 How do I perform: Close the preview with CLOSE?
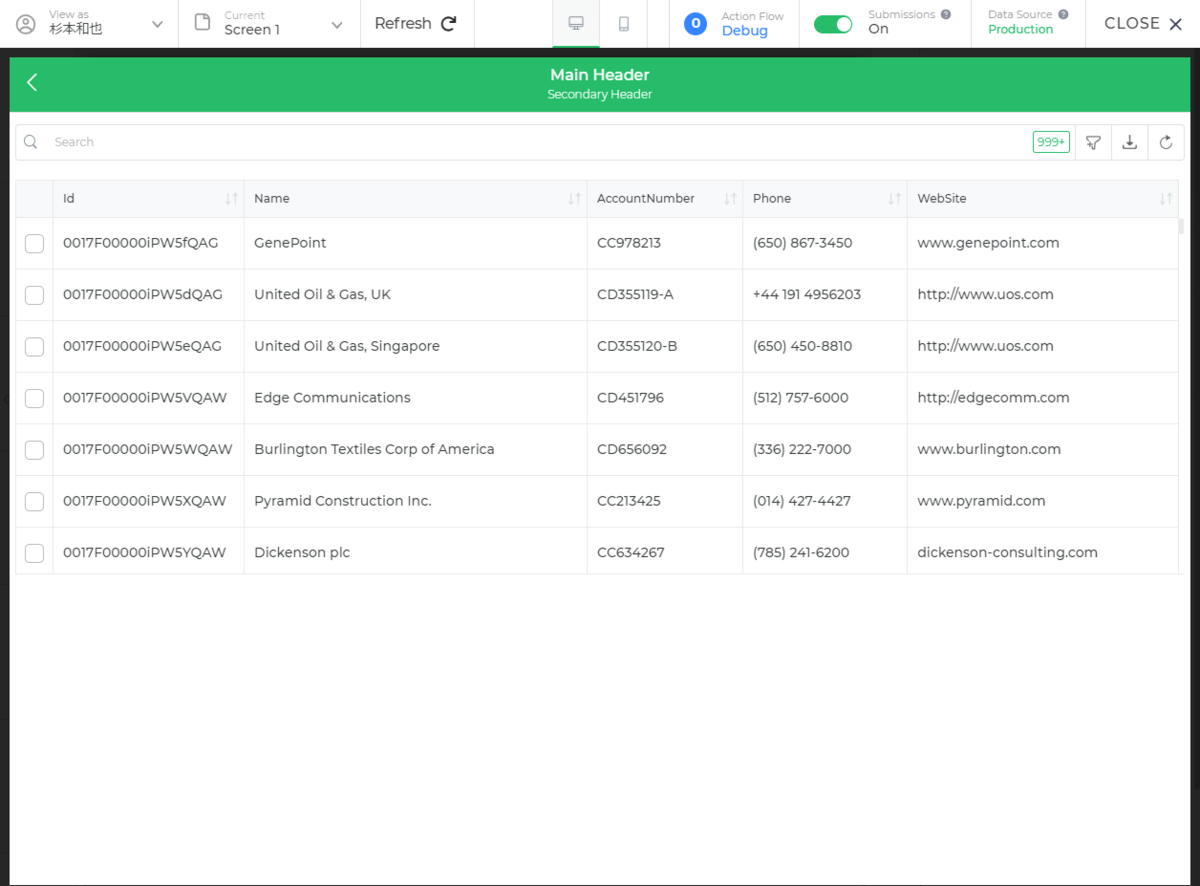tap(1143, 23)
